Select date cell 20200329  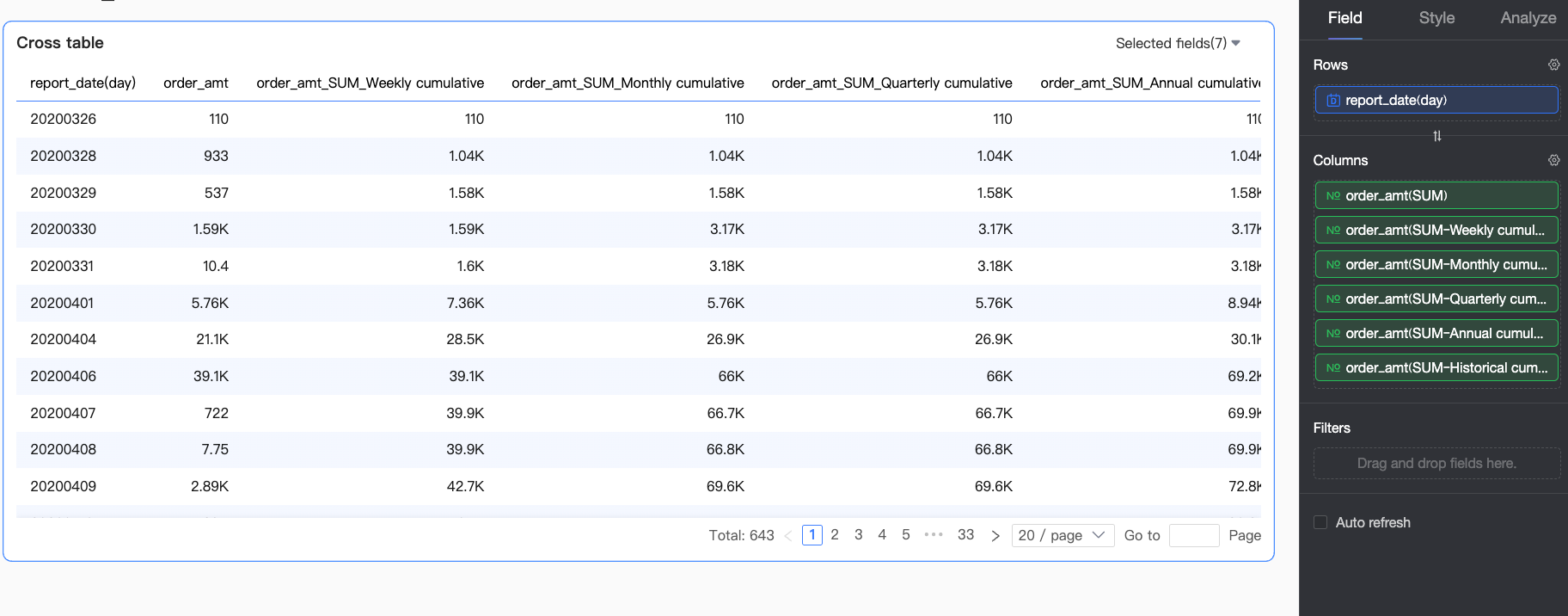(x=64, y=193)
